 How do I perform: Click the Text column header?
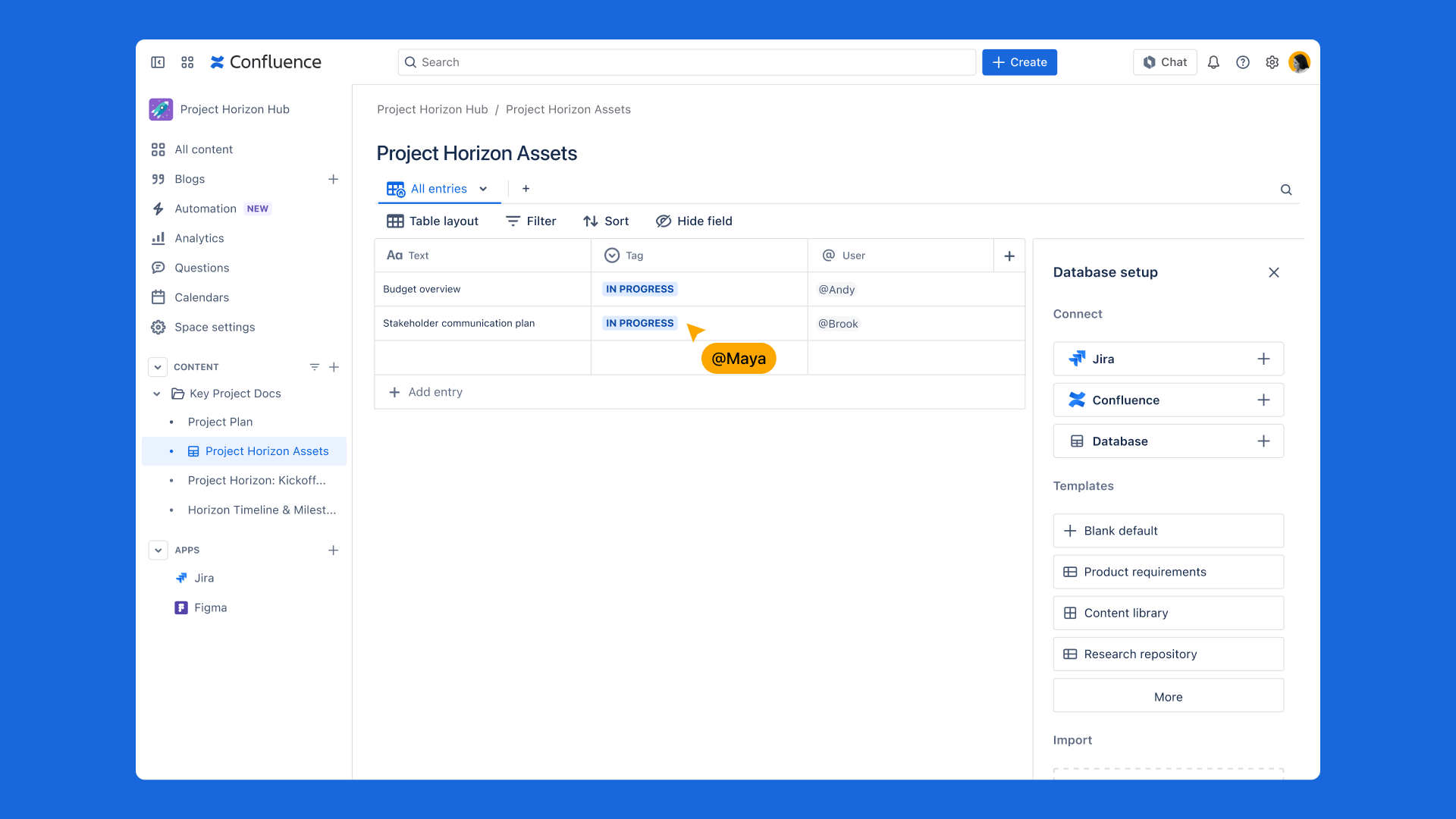point(483,256)
